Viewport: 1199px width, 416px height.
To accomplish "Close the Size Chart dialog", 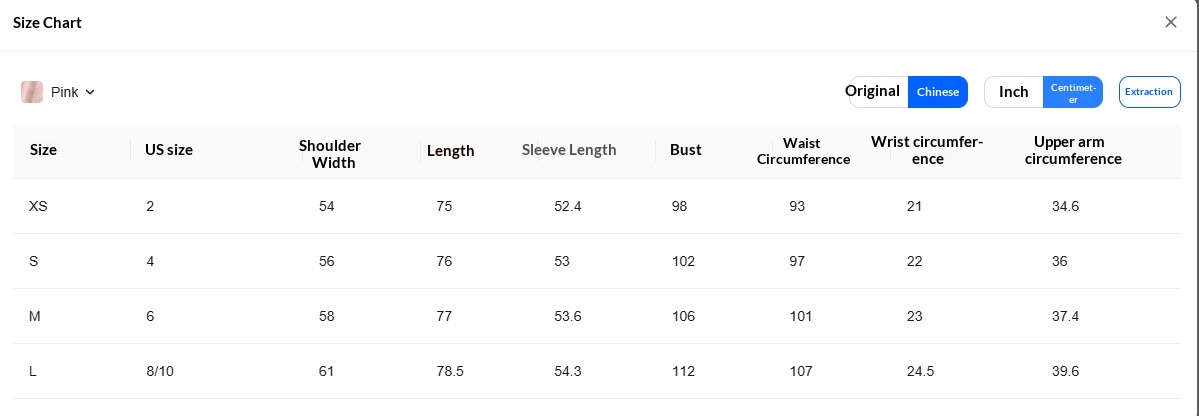I will click(1170, 22).
